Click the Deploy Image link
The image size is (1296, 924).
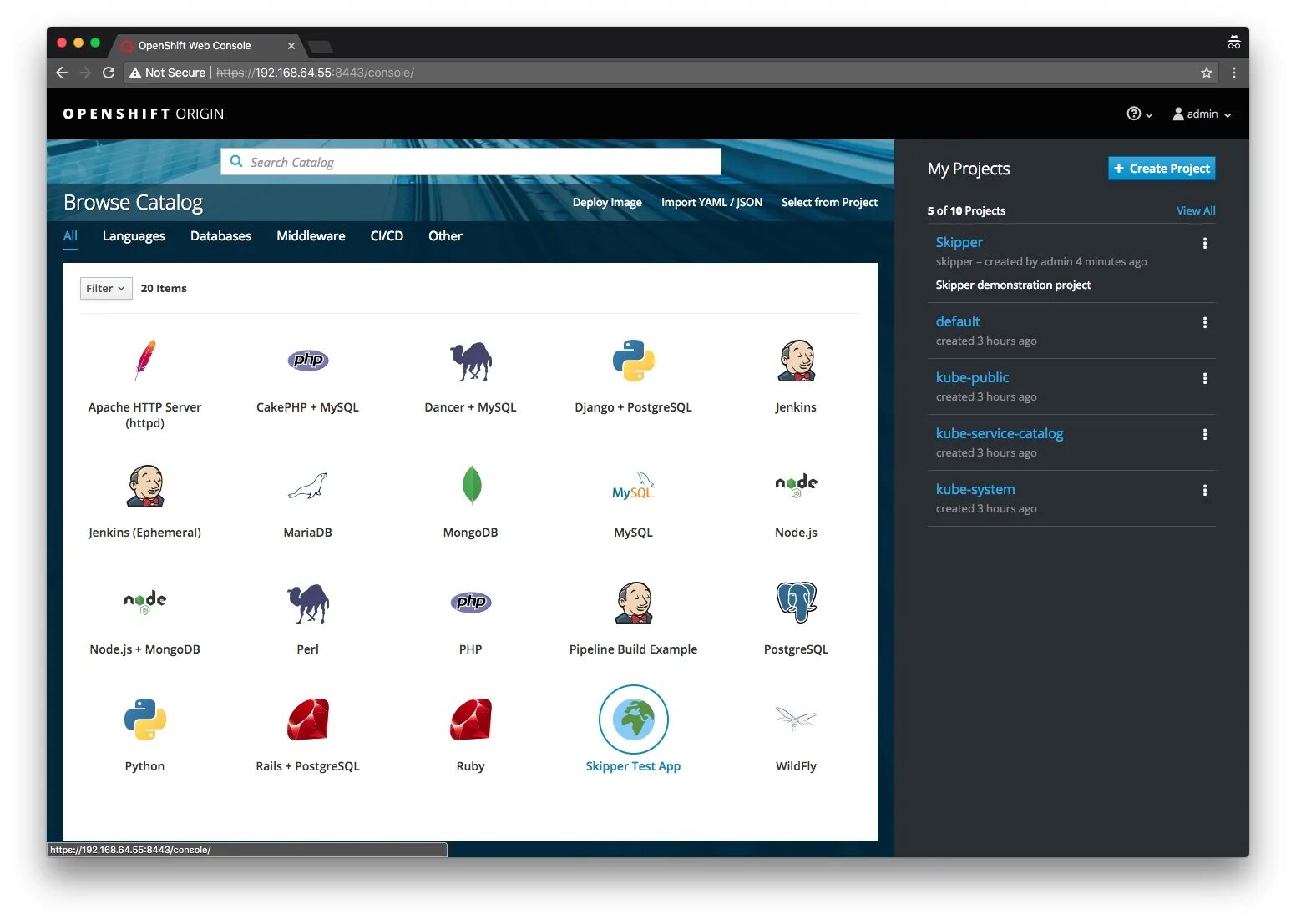coord(607,202)
